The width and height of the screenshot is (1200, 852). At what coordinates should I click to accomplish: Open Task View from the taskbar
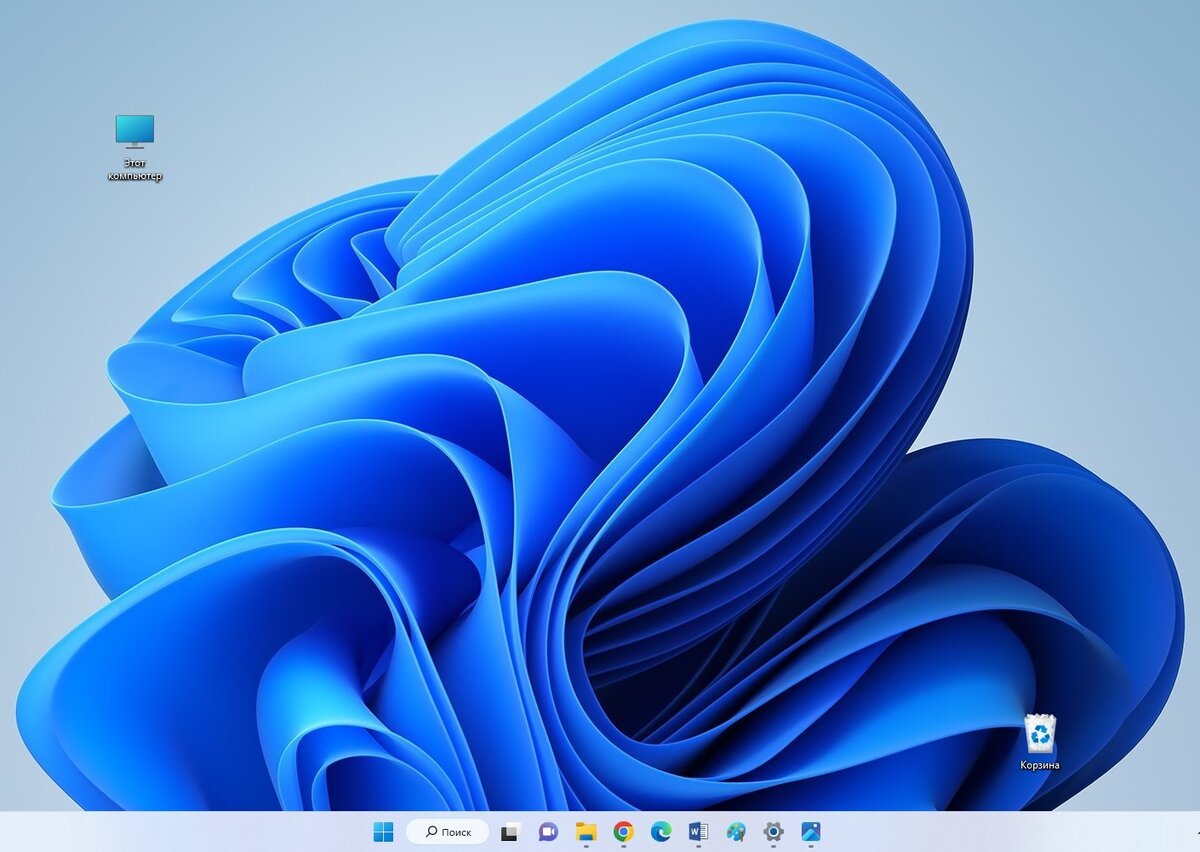[x=510, y=832]
